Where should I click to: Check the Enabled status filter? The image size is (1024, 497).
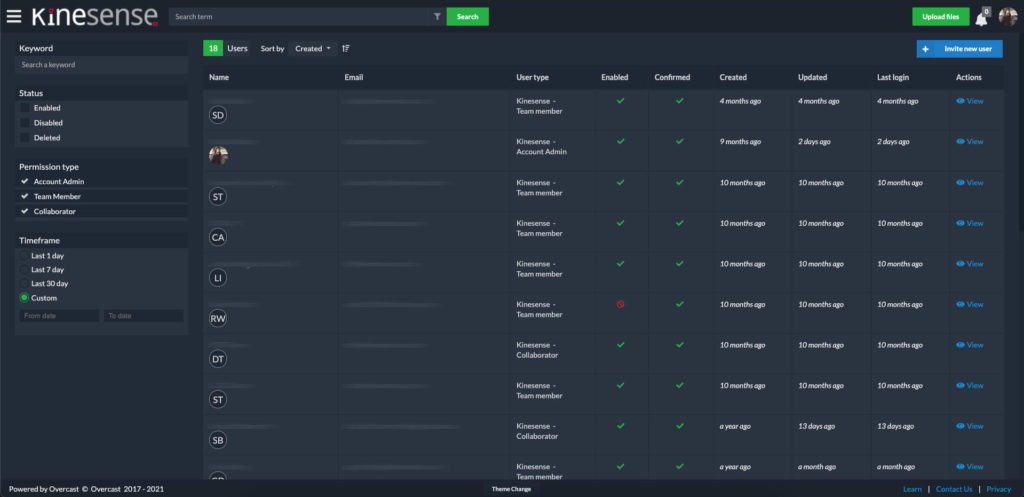[x=25, y=108]
